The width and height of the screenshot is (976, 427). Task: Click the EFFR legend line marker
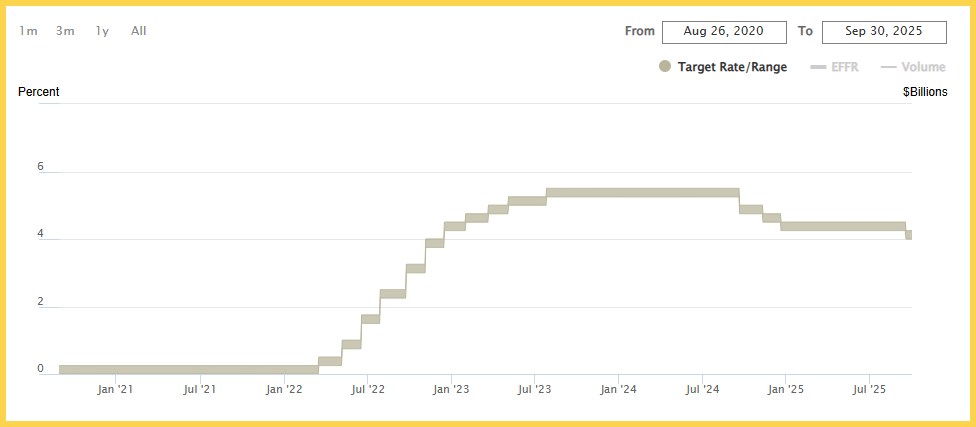click(x=817, y=67)
